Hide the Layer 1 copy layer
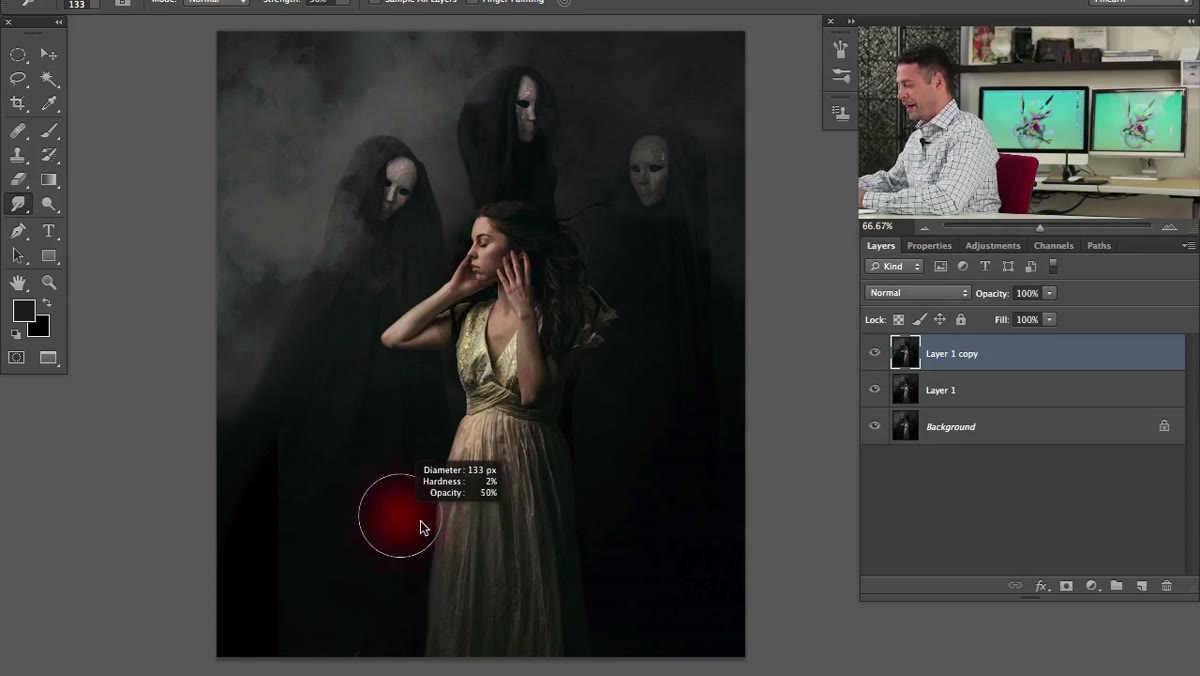Viewport: 1200px width, 676px height. [x=875, y=353]
